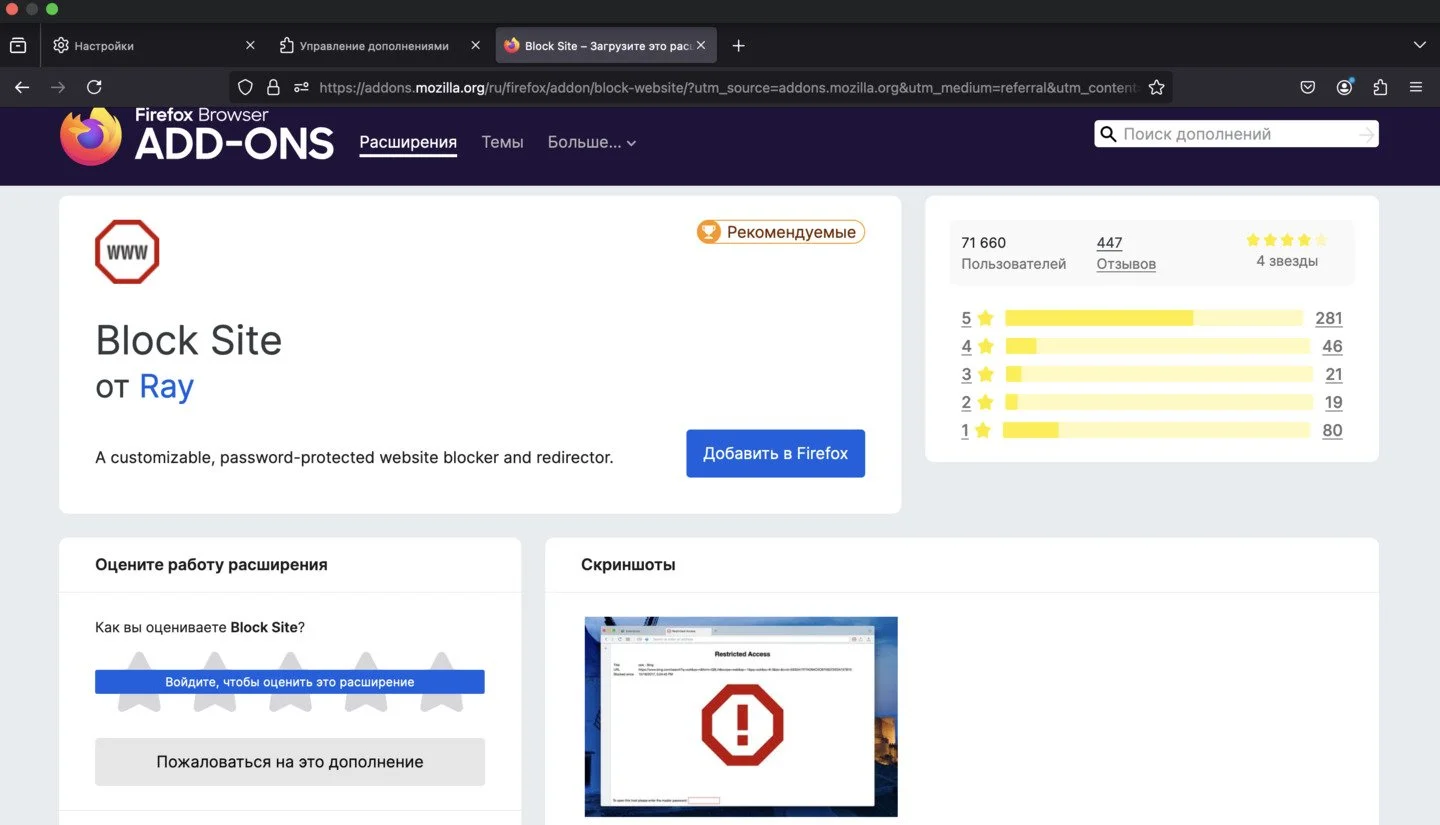Screen dimensions: 1440x825
Task: Click the 19 two-star count
Action: 1334,402
